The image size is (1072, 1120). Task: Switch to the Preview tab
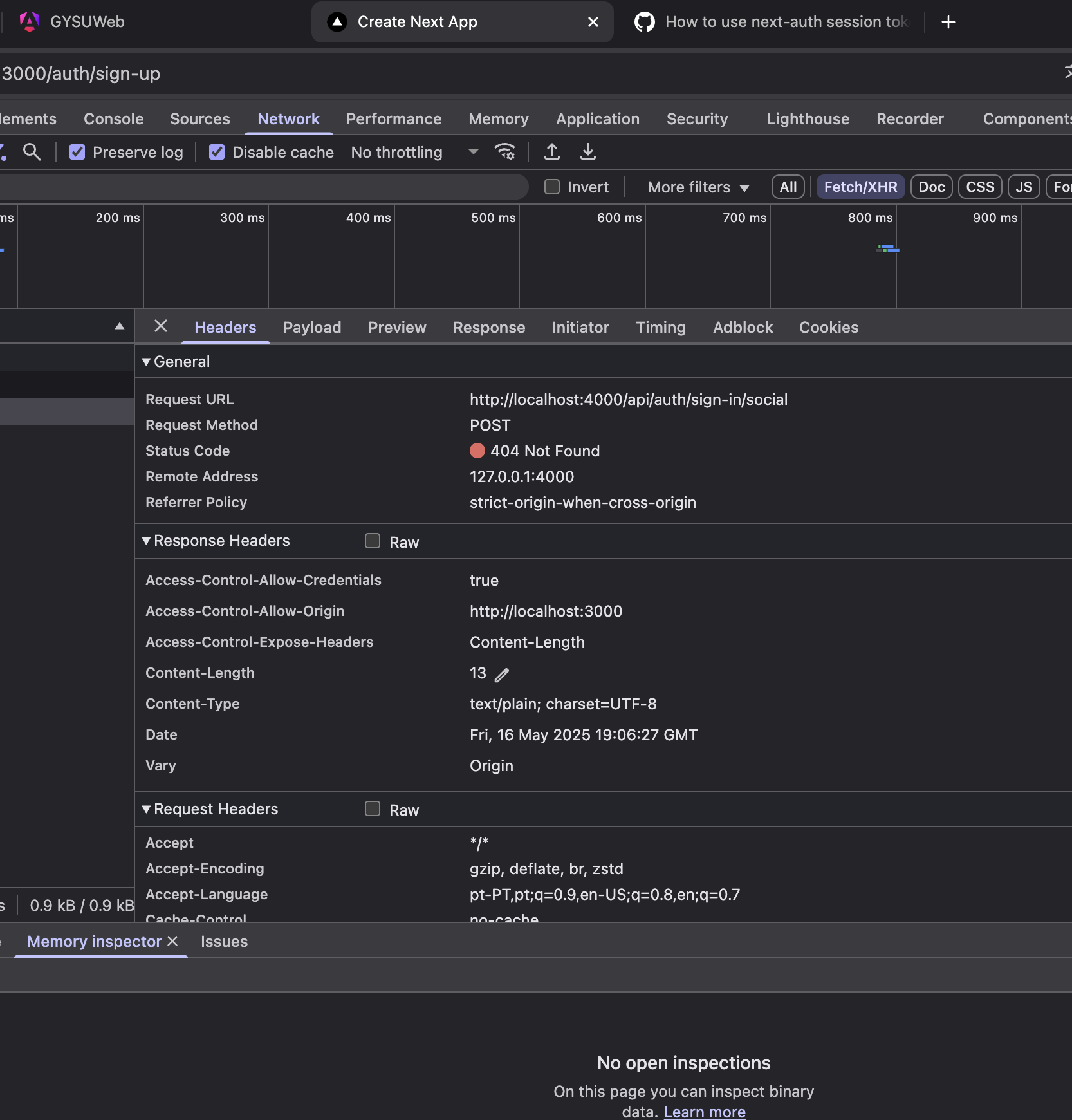pos(397,327)
